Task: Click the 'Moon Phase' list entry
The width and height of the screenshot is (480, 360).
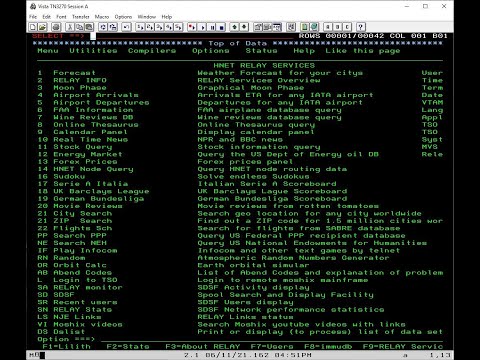Action: (80, 88)
